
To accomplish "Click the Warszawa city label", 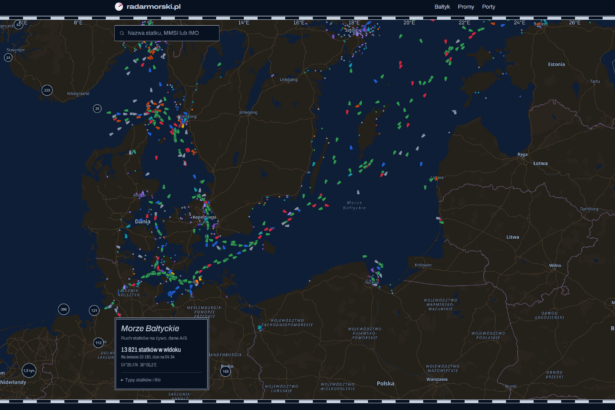I will pos(437,379).
